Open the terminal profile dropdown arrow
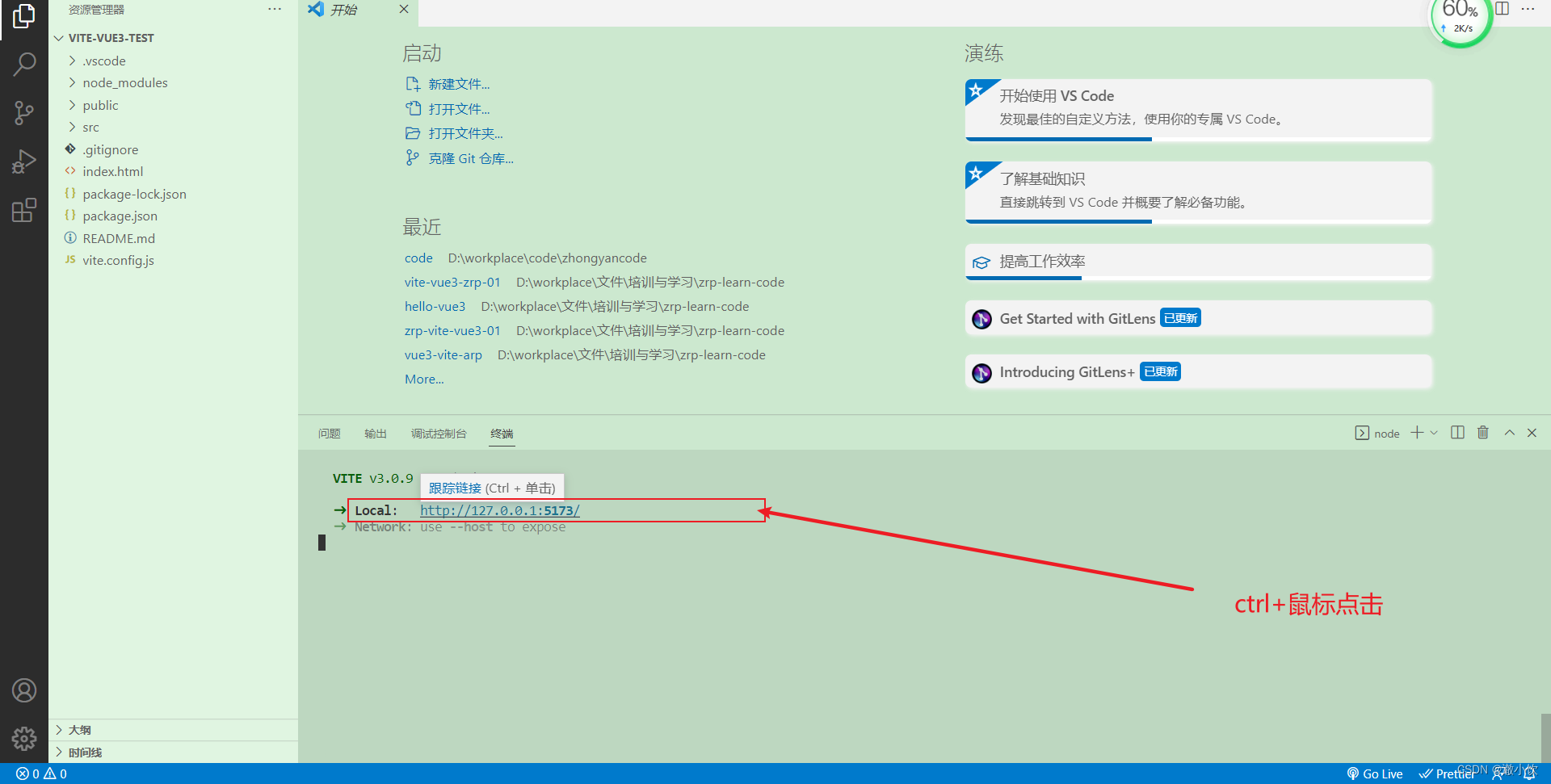The width and height of the screenshot is (1551, 784). (1435, 433)
